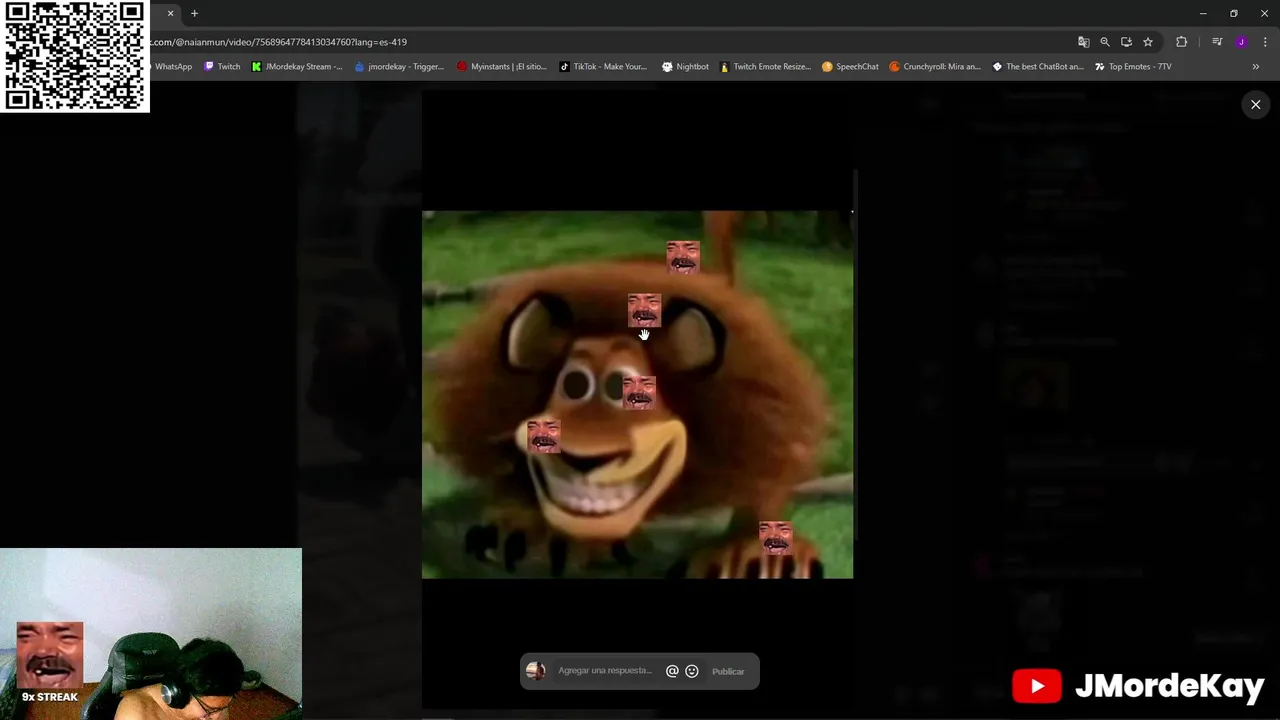Open a new browser tab
Image resolution: width=1280 pixels, height=720 pixels.
pos(194,14)
